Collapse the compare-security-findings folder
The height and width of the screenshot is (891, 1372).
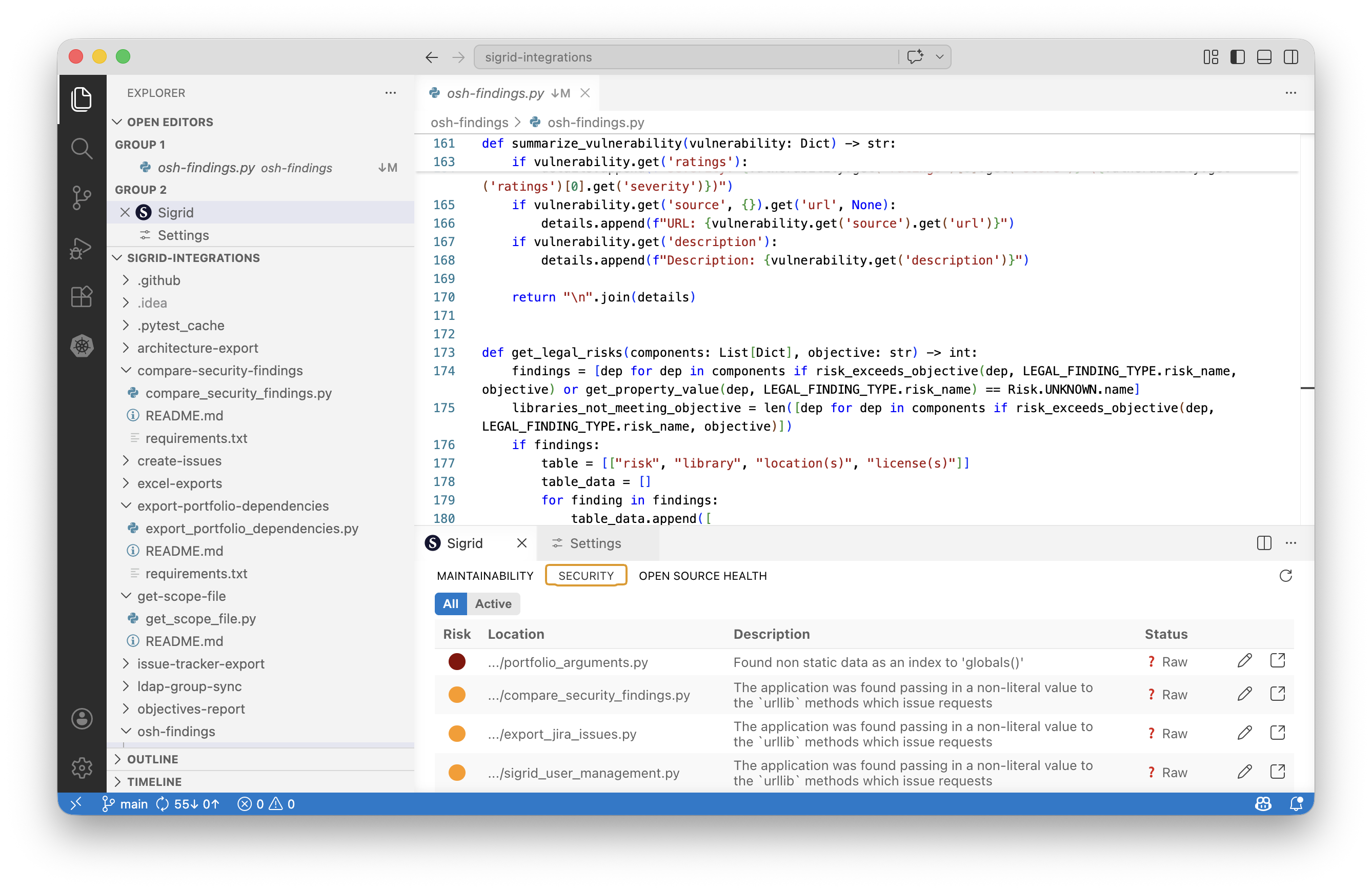[x=219, y=371]
